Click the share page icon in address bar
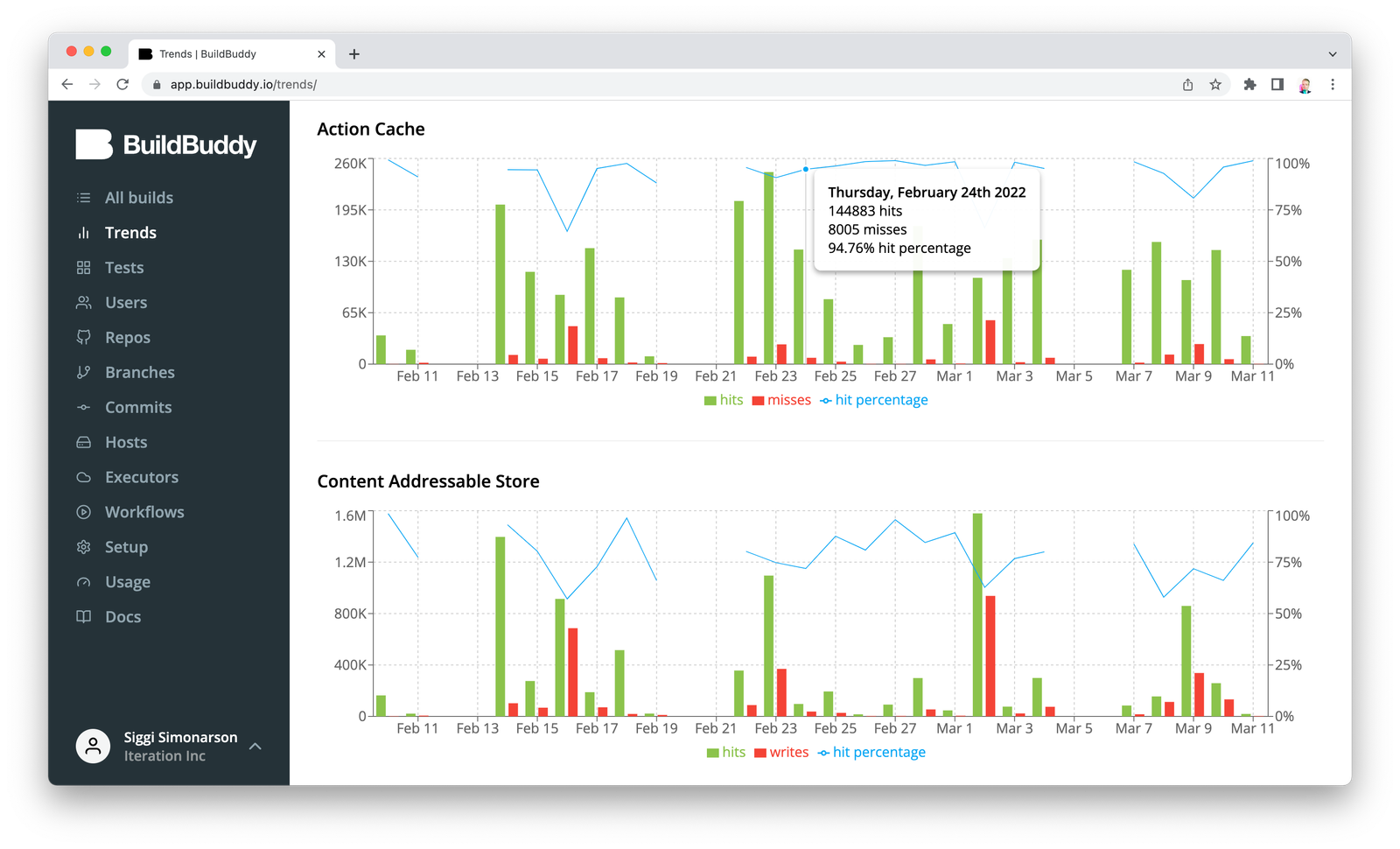Screen dimensions: 1400x849 coord(1187,85)
